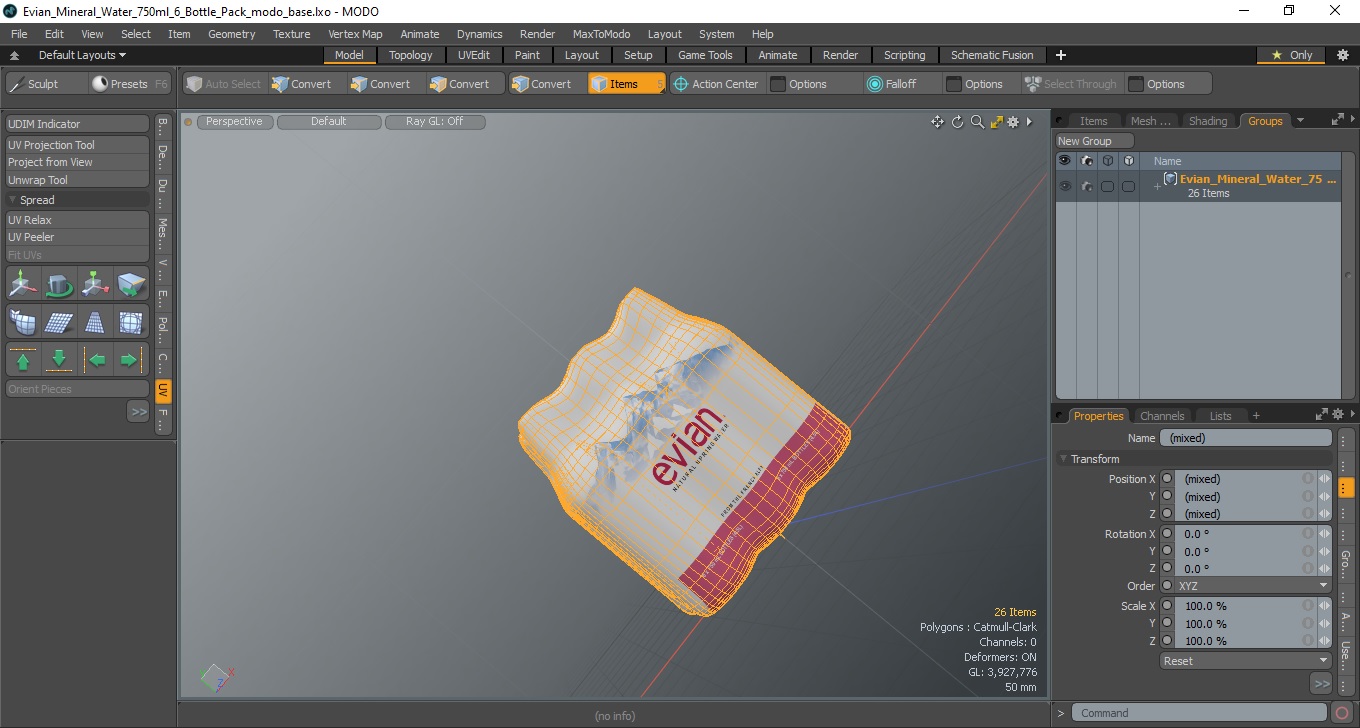Click the New Group button
Image resolution: width=1360 pixels, height=728 pixels.
coord(1095,141)
